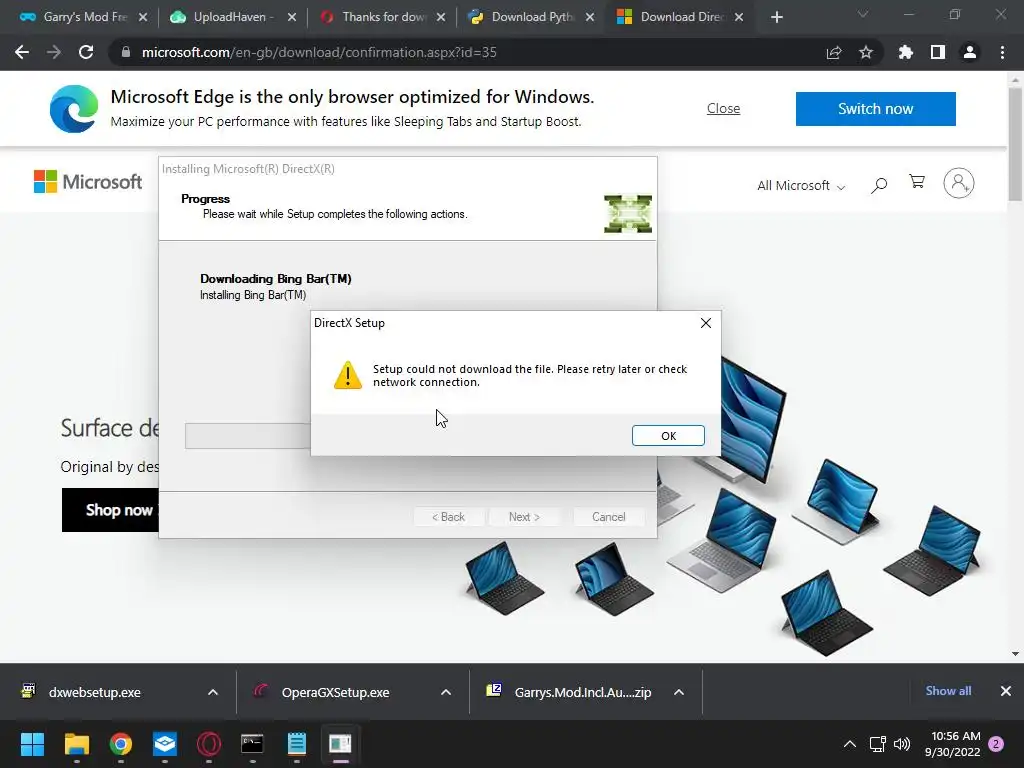The width and height of the screenshot is (1024, 768).
Task: Click the Shop now button
Action: click(x=111, y=510)
